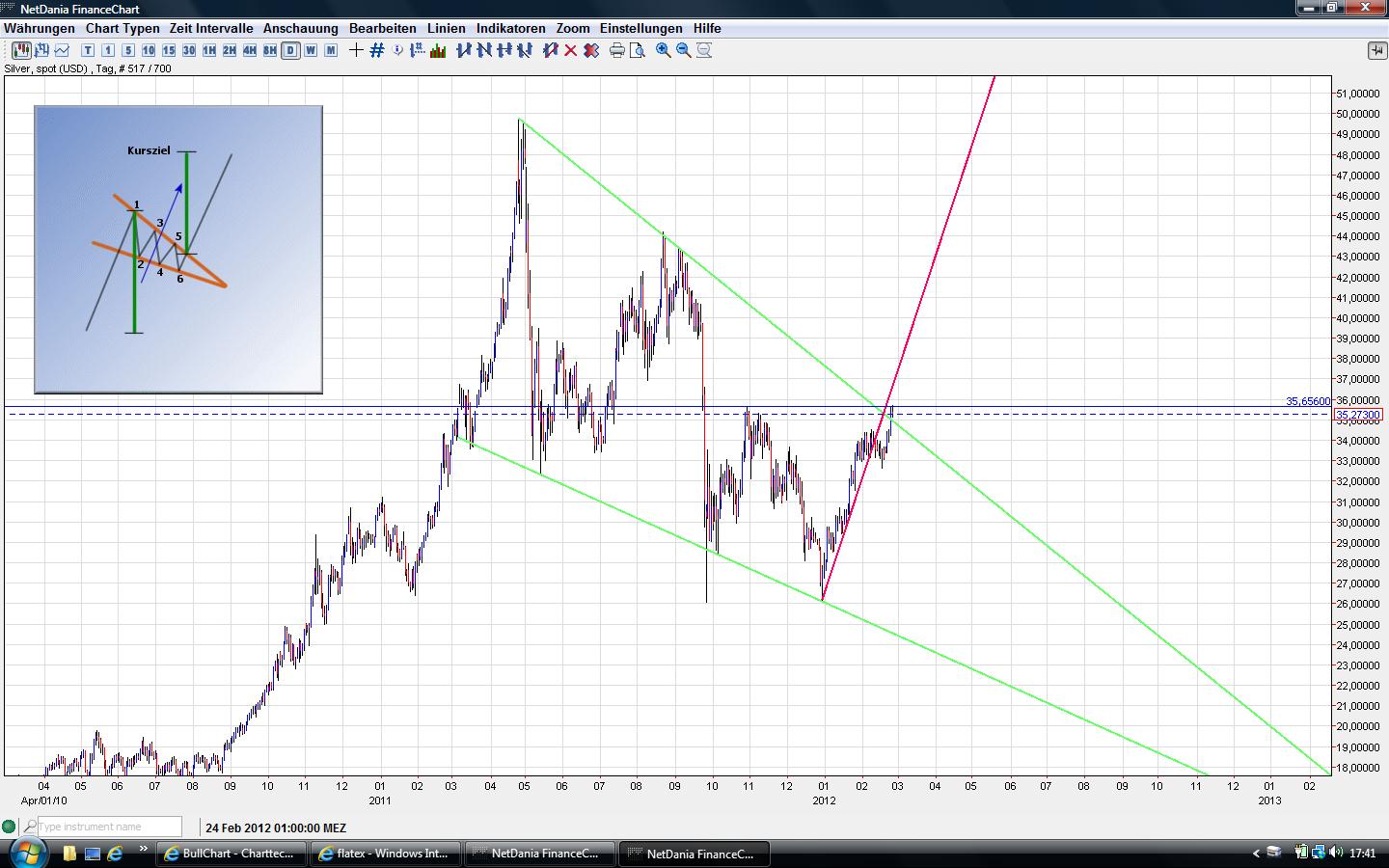Click the volume bars indicator icon
Image resolution: width=1389 pixels, height=868 pixels.
tap(438, 50)
